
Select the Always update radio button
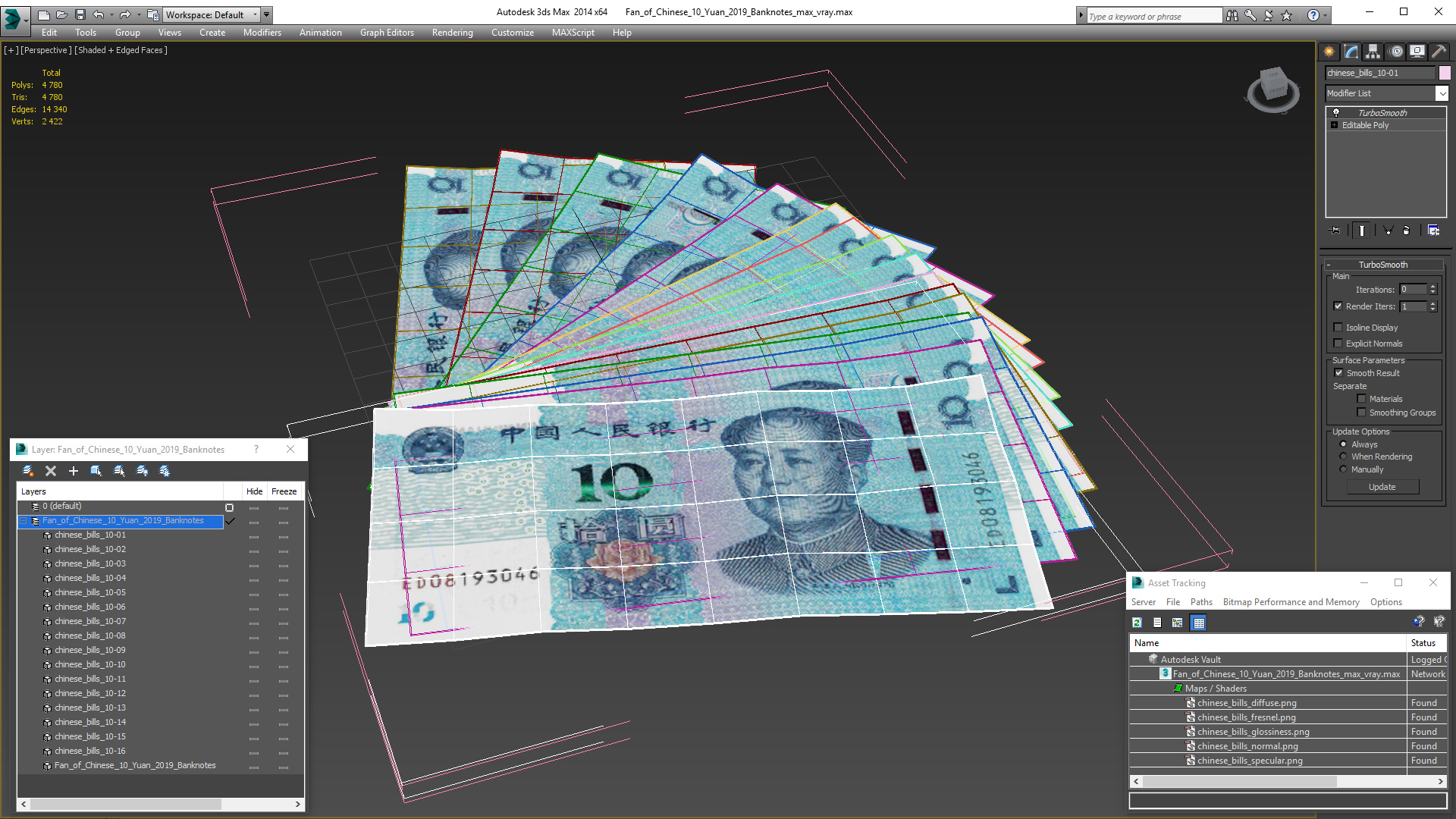(1343, 444)
